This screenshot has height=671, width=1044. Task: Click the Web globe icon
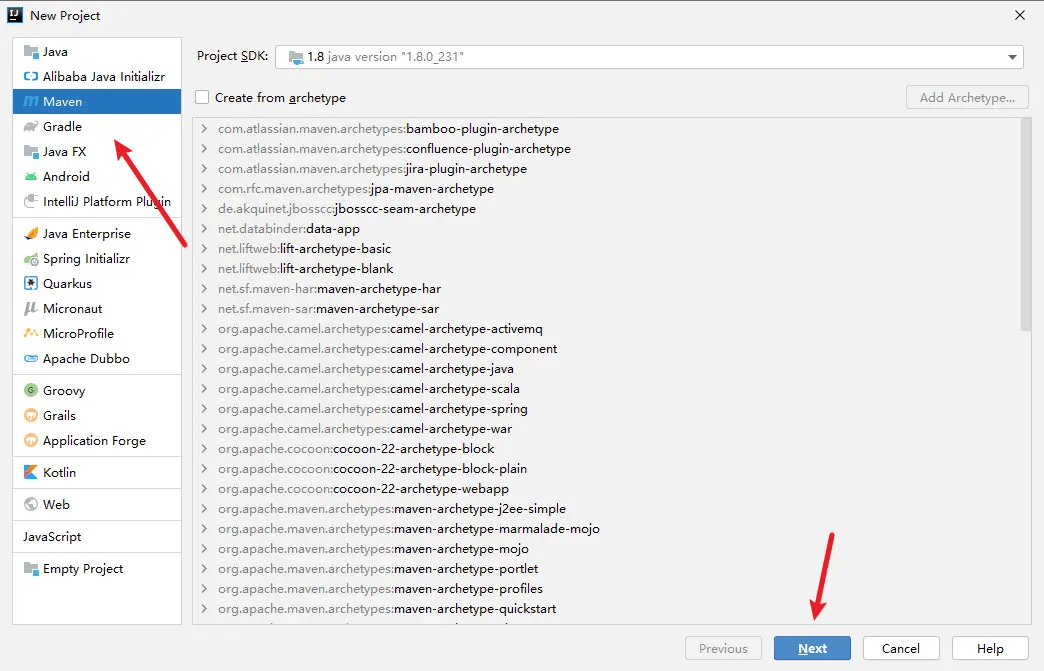tap(31, 505)
